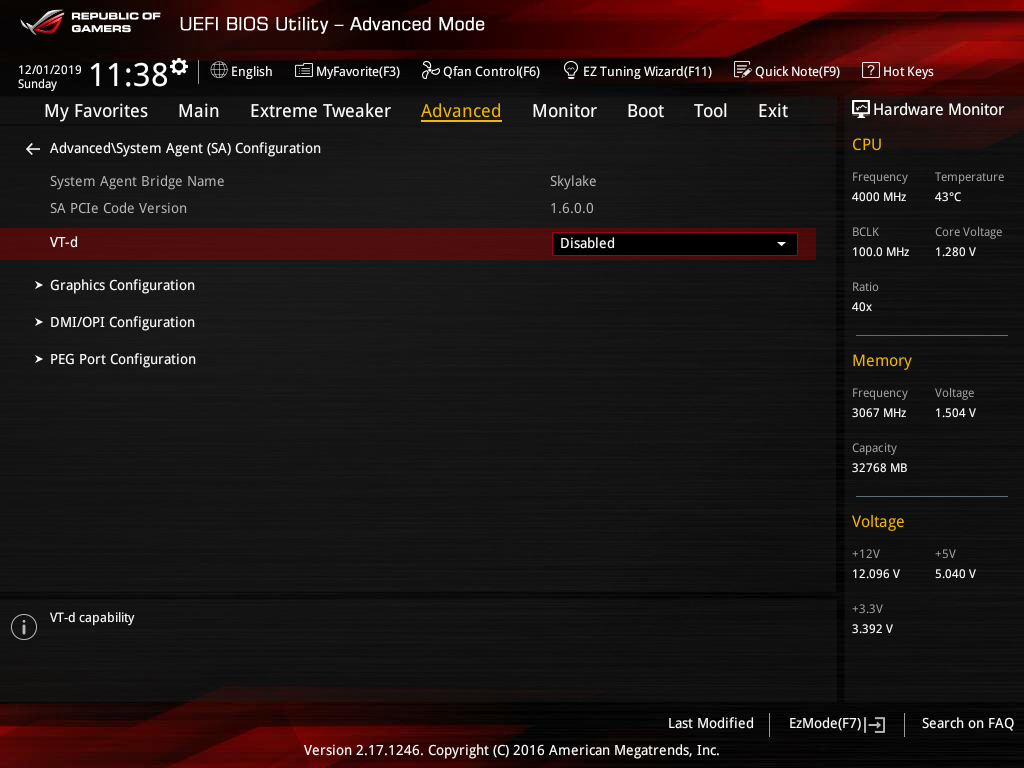Click the Republic of Gamers logo
The height and width of the screenshot is (768, 1024).
tap(91, 22)
